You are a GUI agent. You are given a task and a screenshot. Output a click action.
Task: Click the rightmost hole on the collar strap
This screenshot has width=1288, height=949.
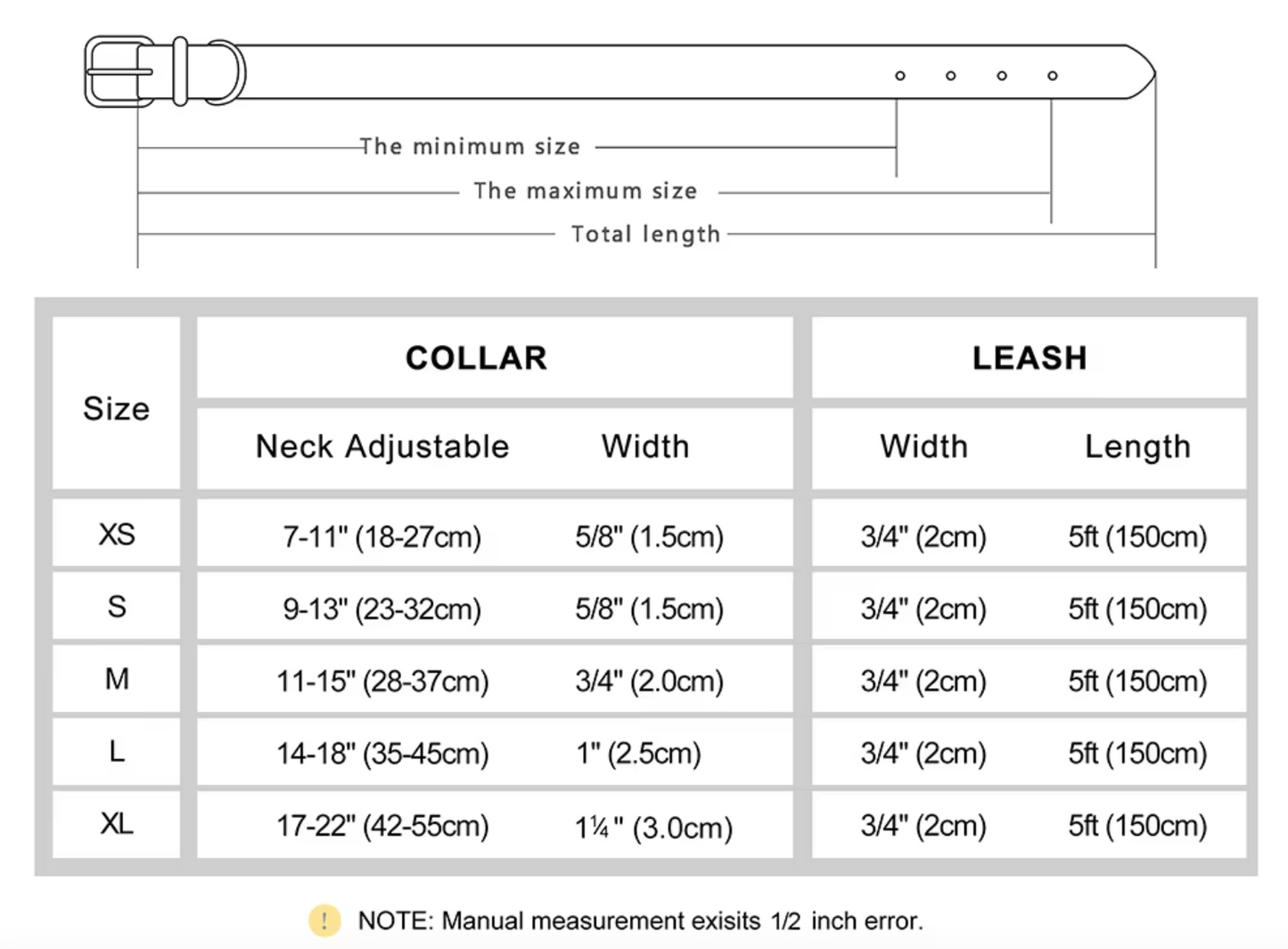(1053, 76)
